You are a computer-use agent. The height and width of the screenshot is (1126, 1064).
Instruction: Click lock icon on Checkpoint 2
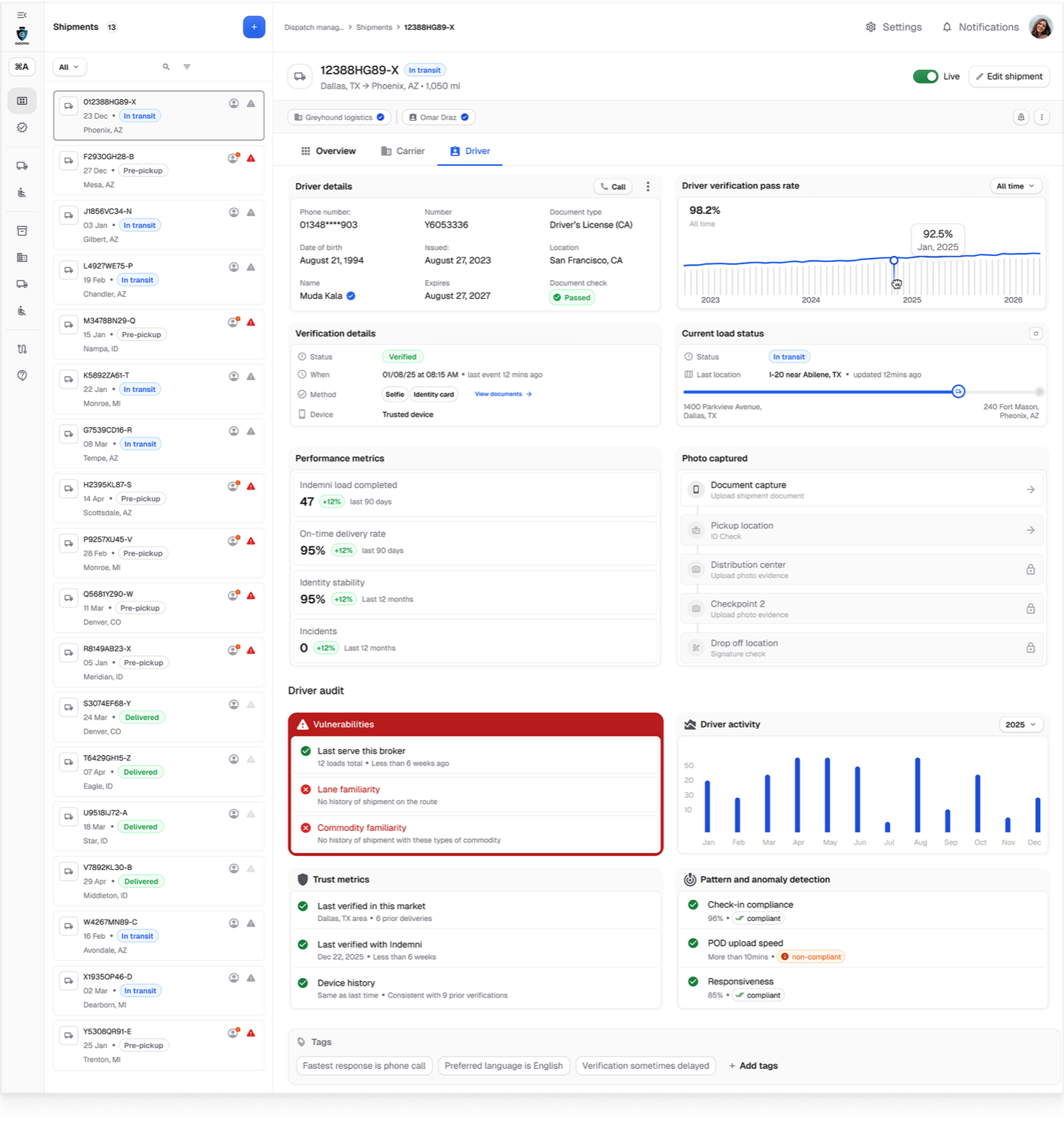[1030, 609]
